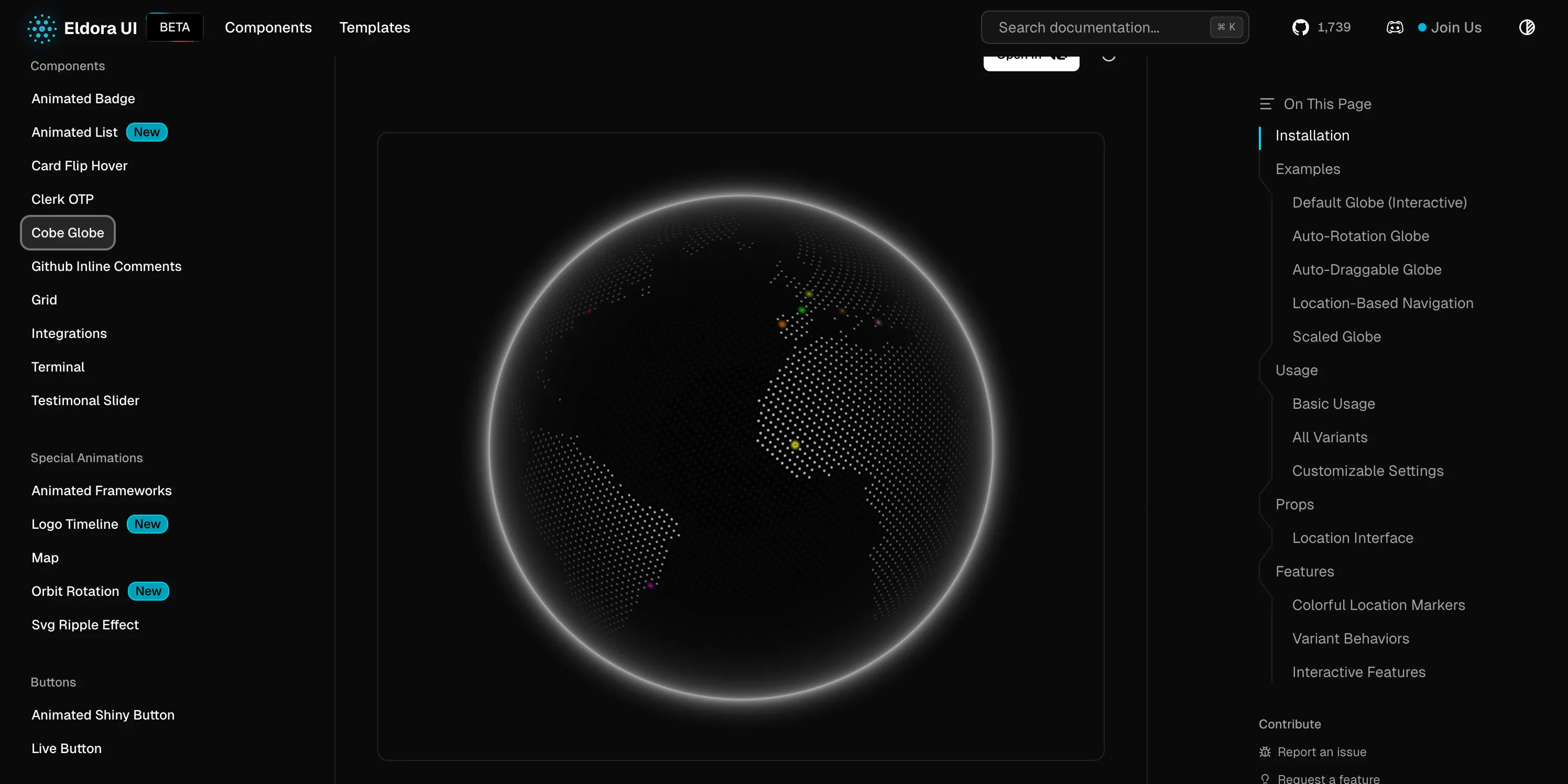Open the GitHub repository icon

(1300, 27)
